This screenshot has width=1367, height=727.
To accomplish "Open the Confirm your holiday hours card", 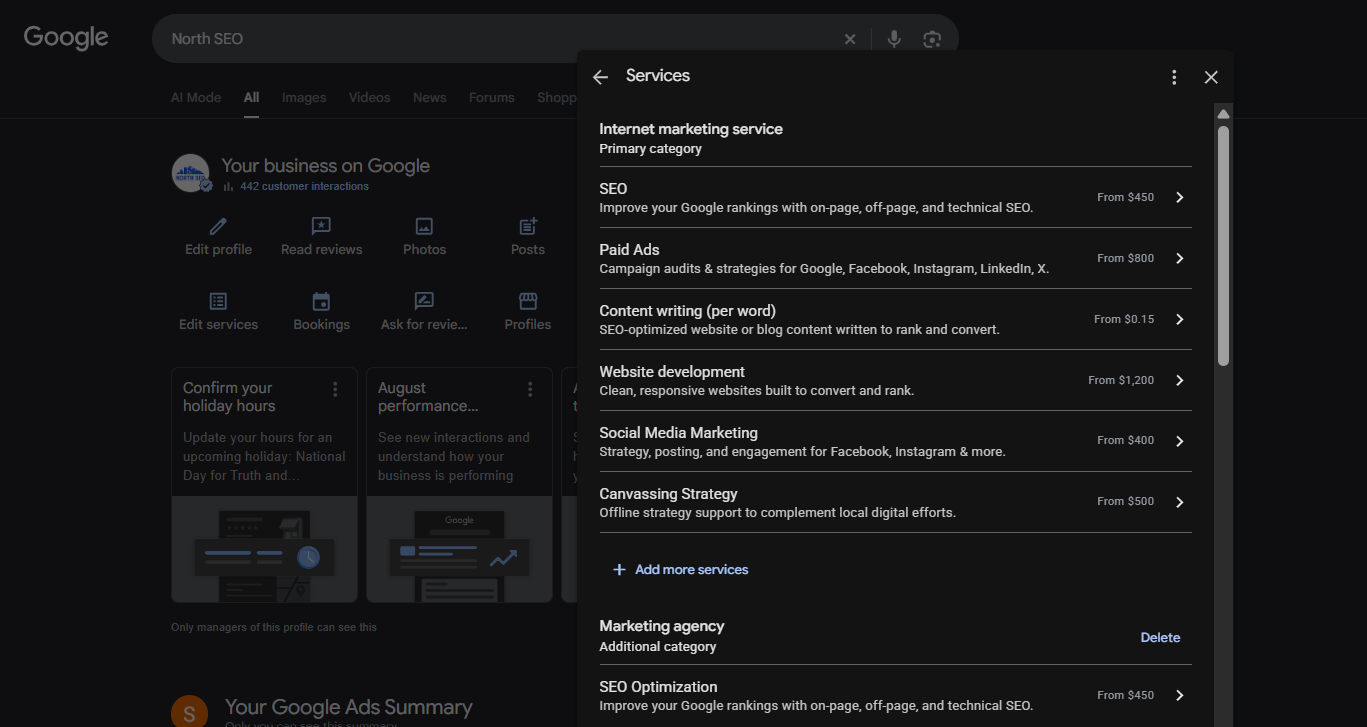I will coord(264,485).
